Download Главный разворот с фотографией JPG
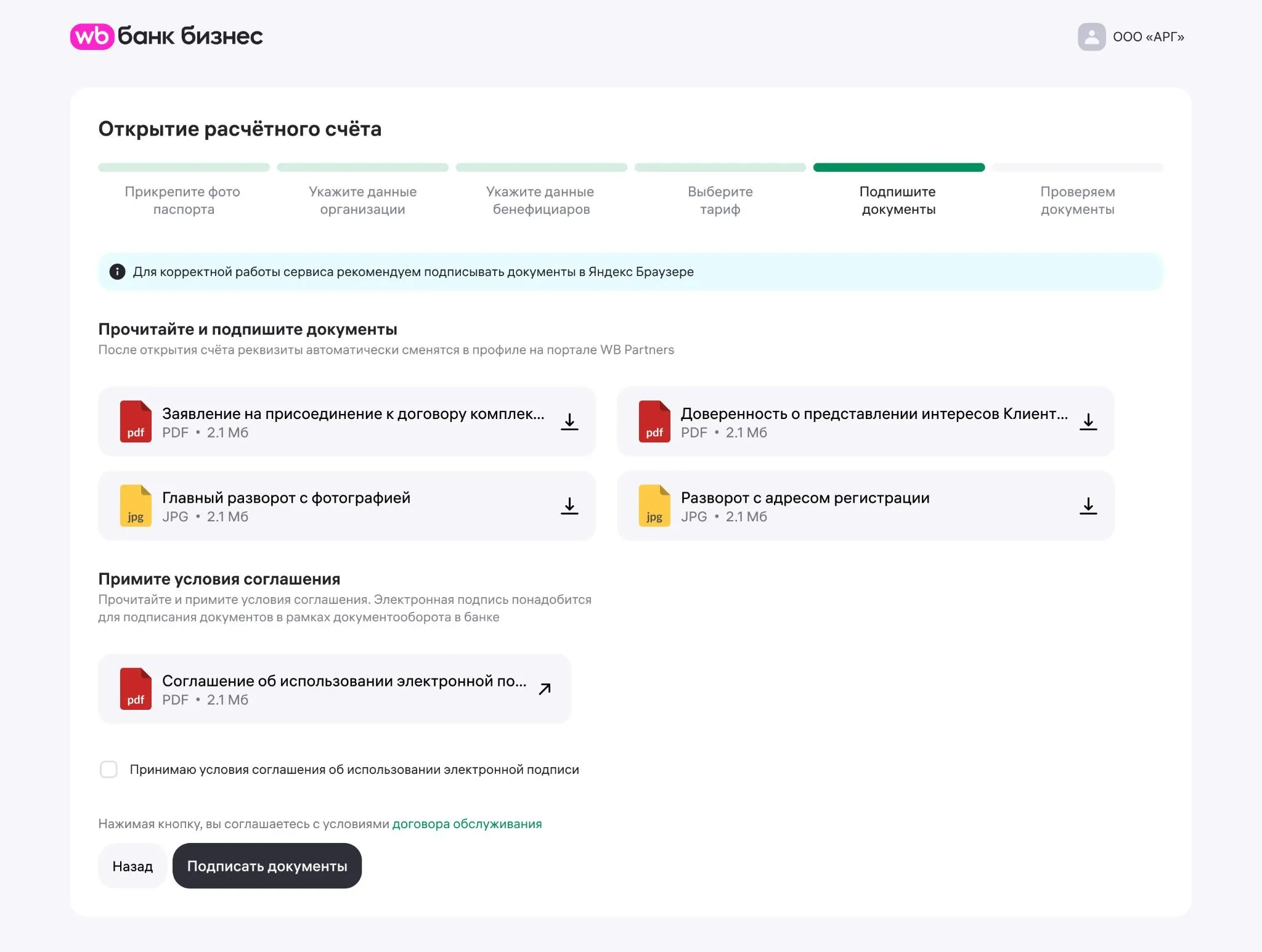 (569, 506)
